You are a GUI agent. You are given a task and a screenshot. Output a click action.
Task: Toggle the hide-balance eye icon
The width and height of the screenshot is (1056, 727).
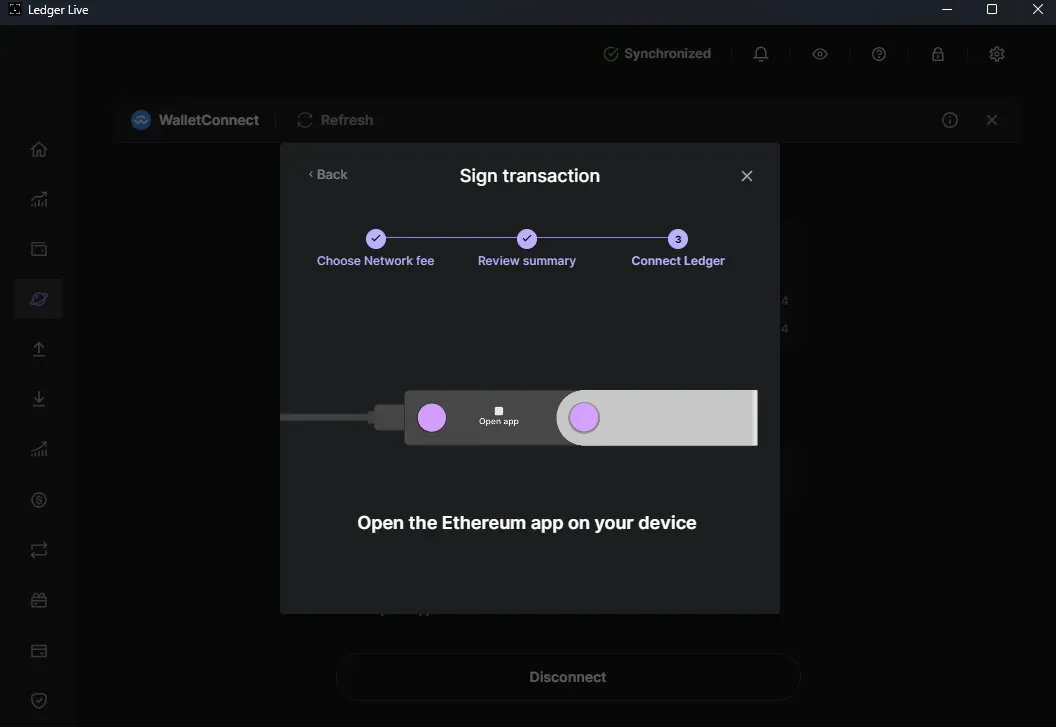(820, 54)
